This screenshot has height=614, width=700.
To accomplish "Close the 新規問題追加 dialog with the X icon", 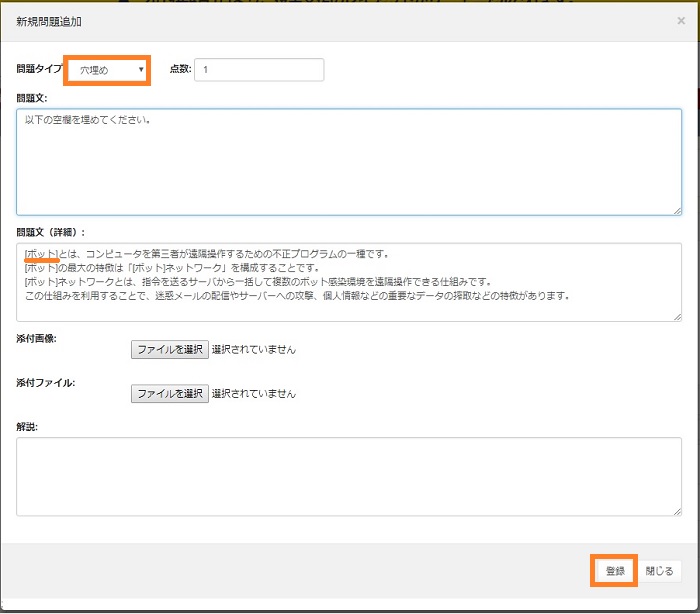I will tap(681, 20).
